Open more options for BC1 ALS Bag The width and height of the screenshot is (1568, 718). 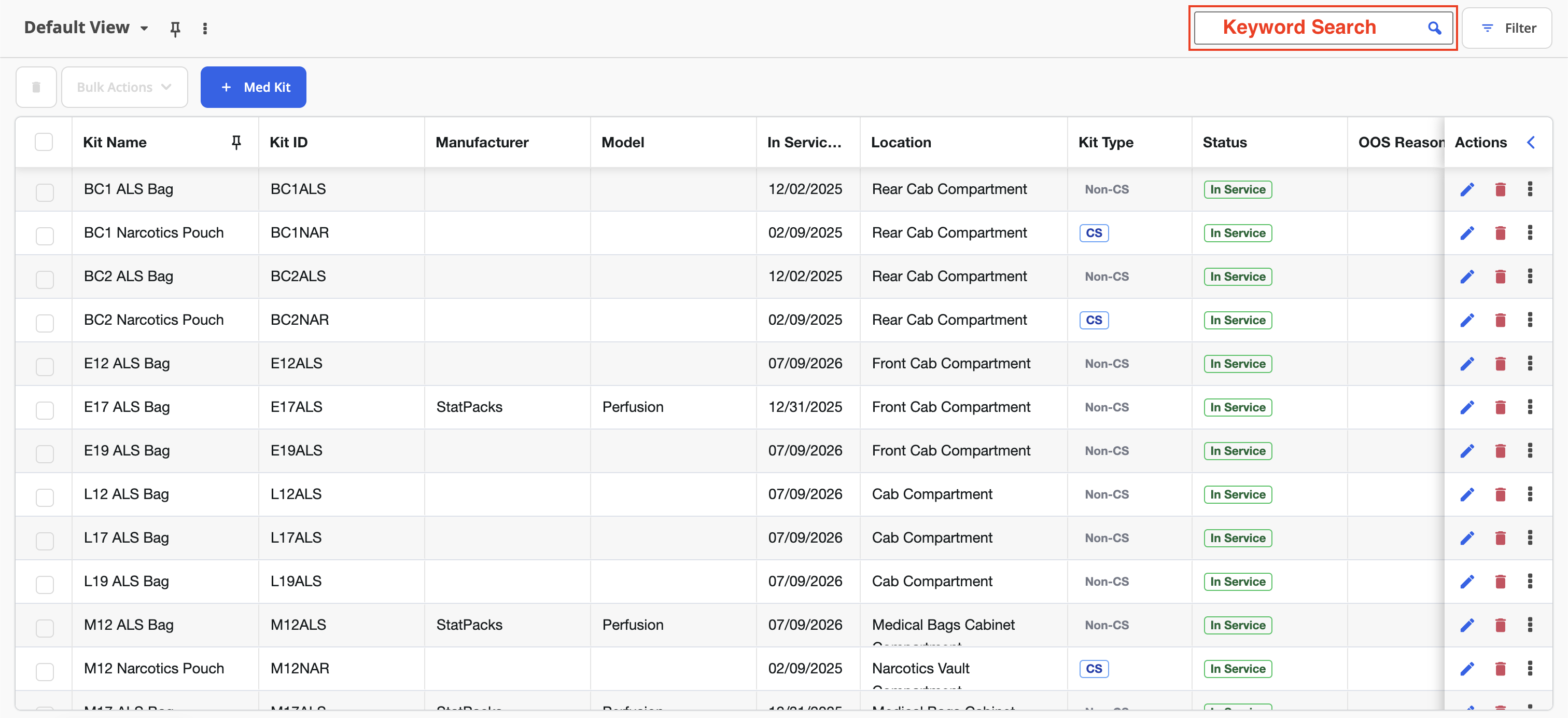click(1530, 189)
